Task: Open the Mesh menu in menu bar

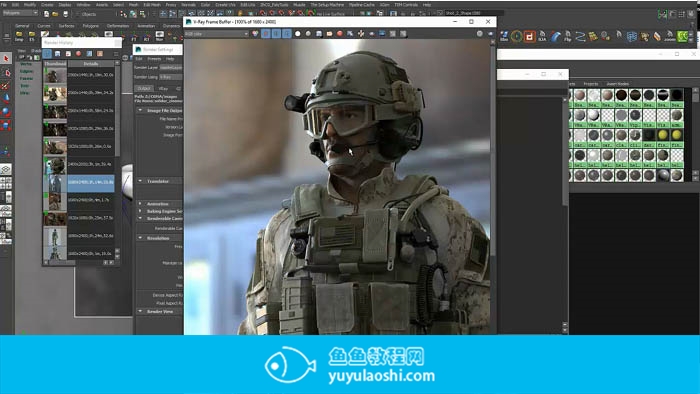Action: pyautogui.click(x=133, y=4)
